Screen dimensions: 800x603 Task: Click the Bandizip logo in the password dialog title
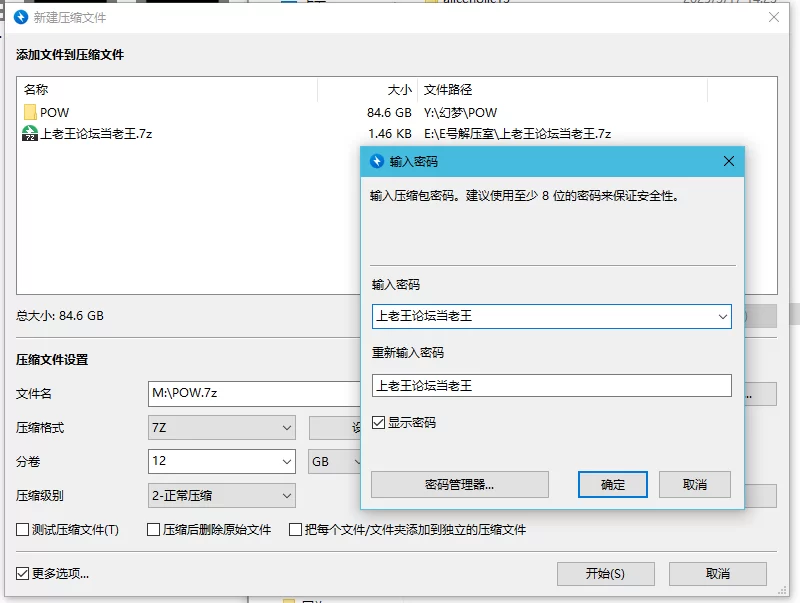(x=377, y=161)
